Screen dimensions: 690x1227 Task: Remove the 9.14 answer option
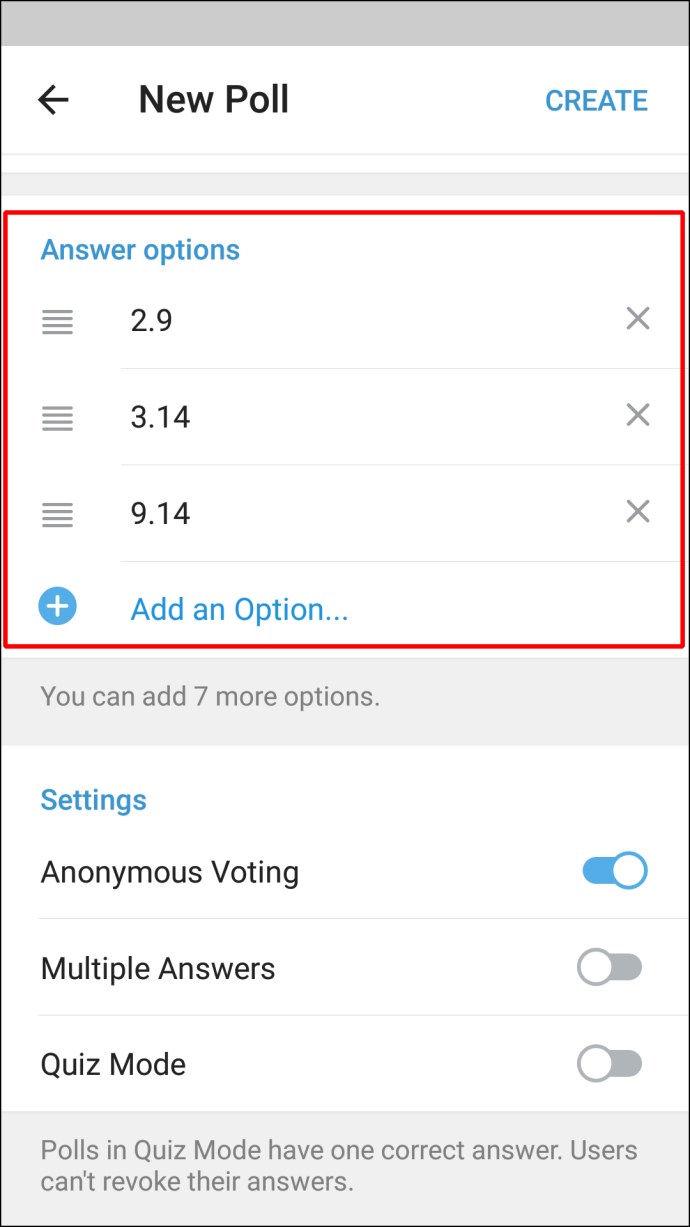click(x=638, y=512)
